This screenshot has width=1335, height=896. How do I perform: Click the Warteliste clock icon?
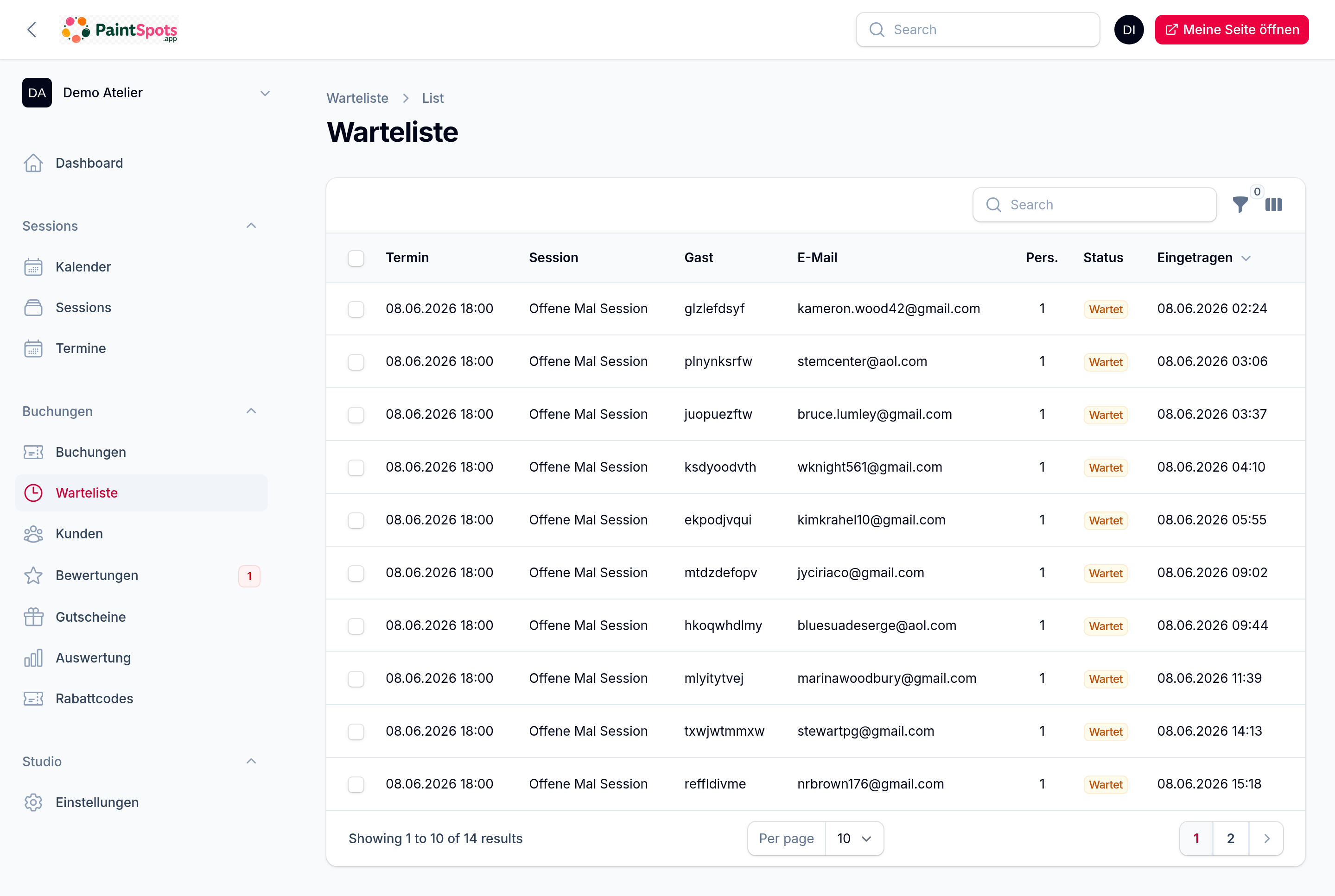click(33, 492)
